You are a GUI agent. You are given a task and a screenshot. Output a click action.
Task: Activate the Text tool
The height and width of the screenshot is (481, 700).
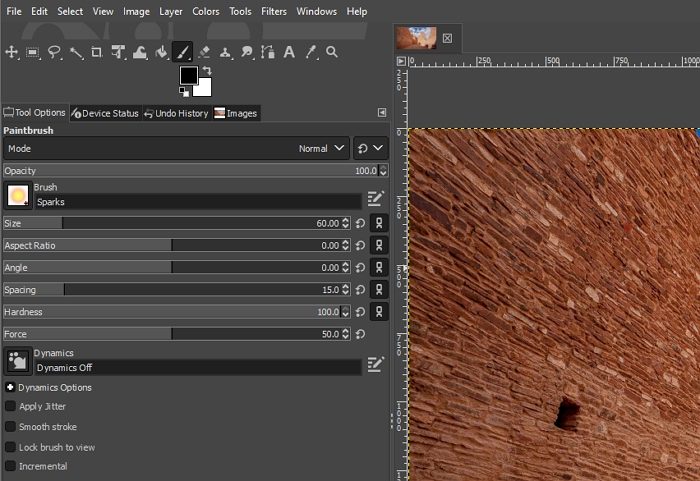pyautogui.click(x=288, y=52)
